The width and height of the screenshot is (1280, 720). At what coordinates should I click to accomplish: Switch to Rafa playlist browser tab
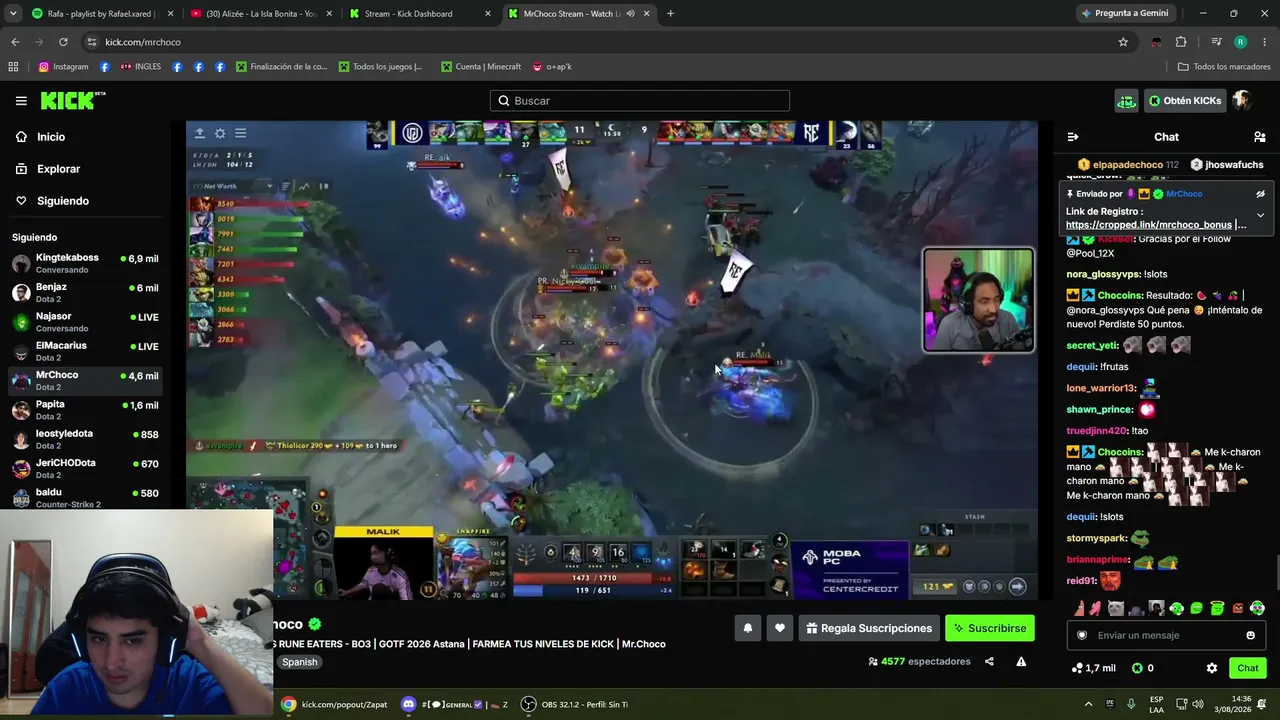click(x=101, y=14)
